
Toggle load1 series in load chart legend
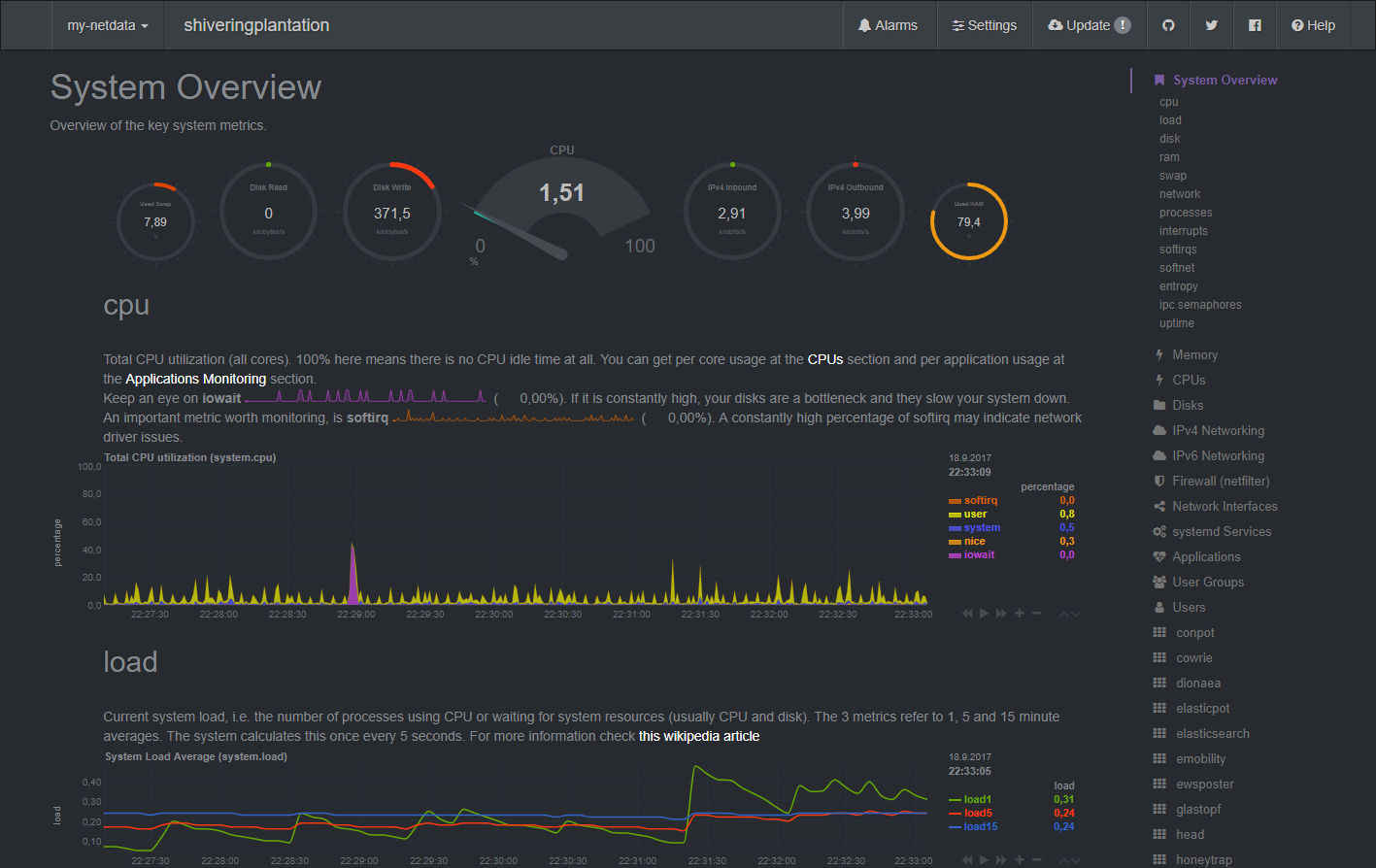[977, 800]
